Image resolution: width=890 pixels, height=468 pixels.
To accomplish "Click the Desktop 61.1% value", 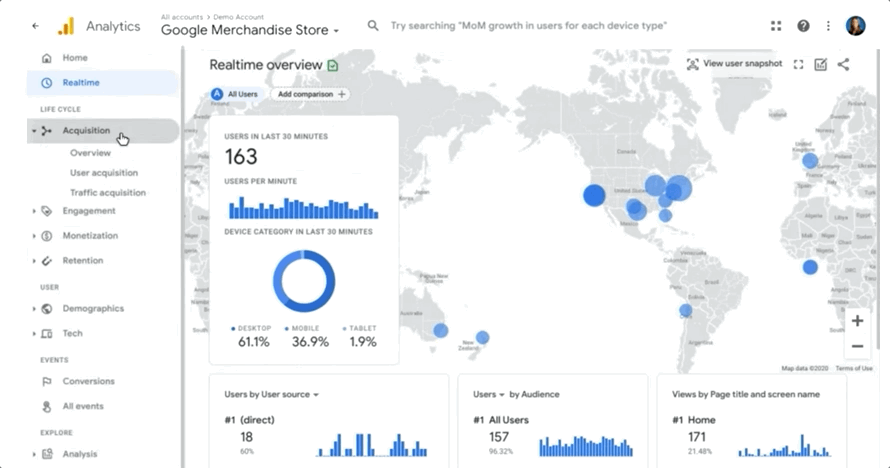I will 254,342.
